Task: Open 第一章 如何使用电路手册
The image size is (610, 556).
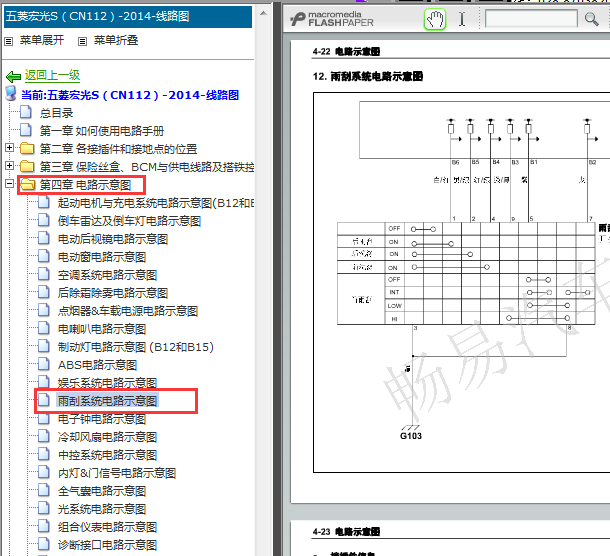Action: [x=102, y=131]
